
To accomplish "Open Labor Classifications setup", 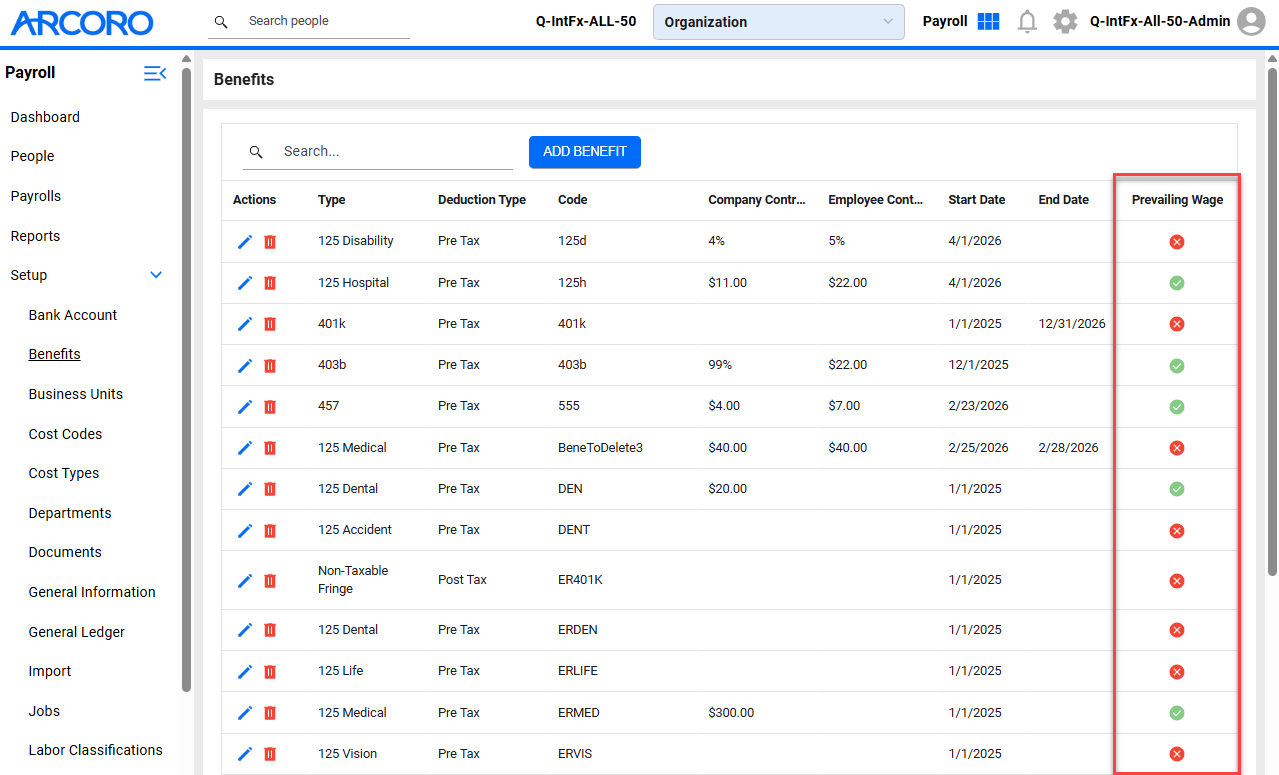I will 95,750.
